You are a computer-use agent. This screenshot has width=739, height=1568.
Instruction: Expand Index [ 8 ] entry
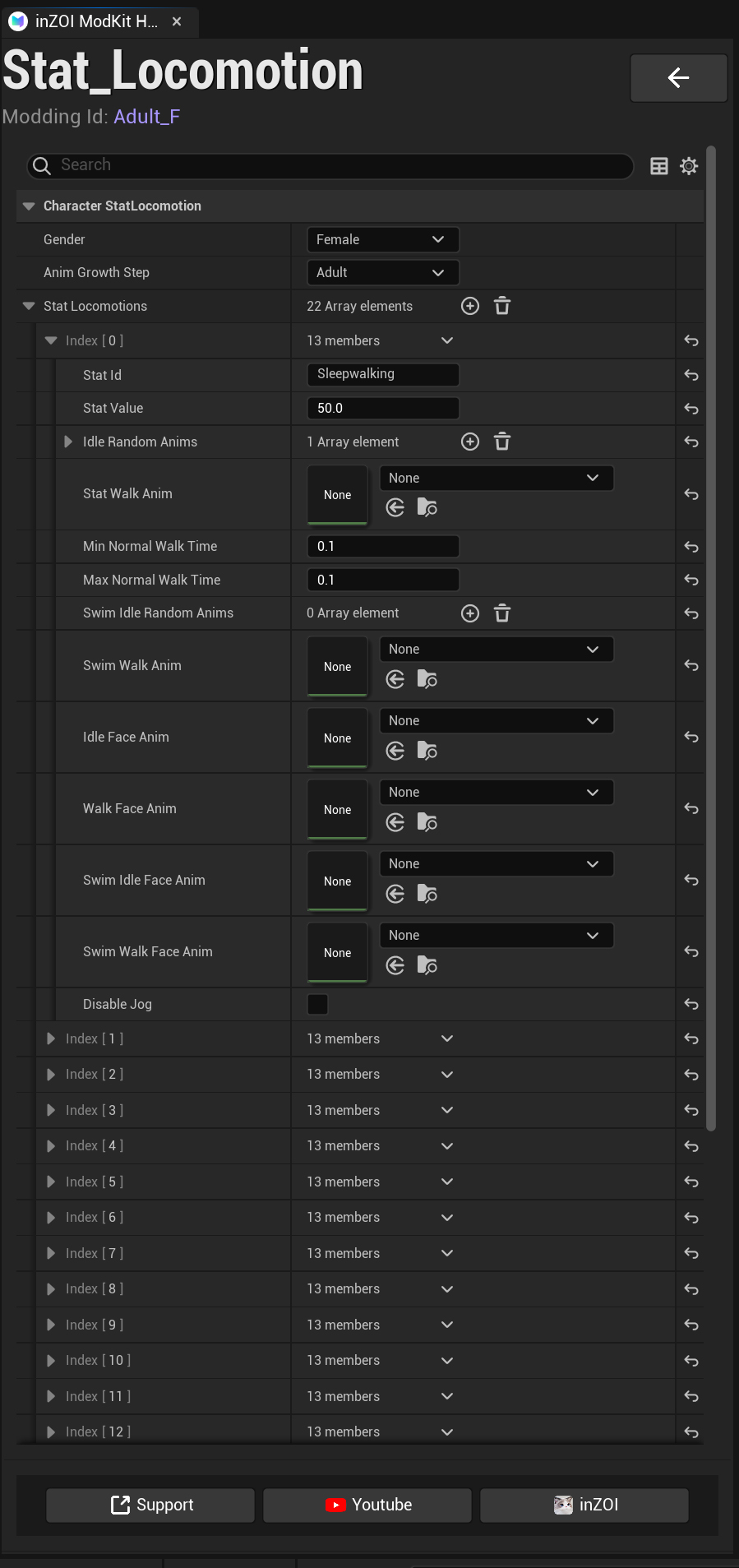[x=51, y=1288]
